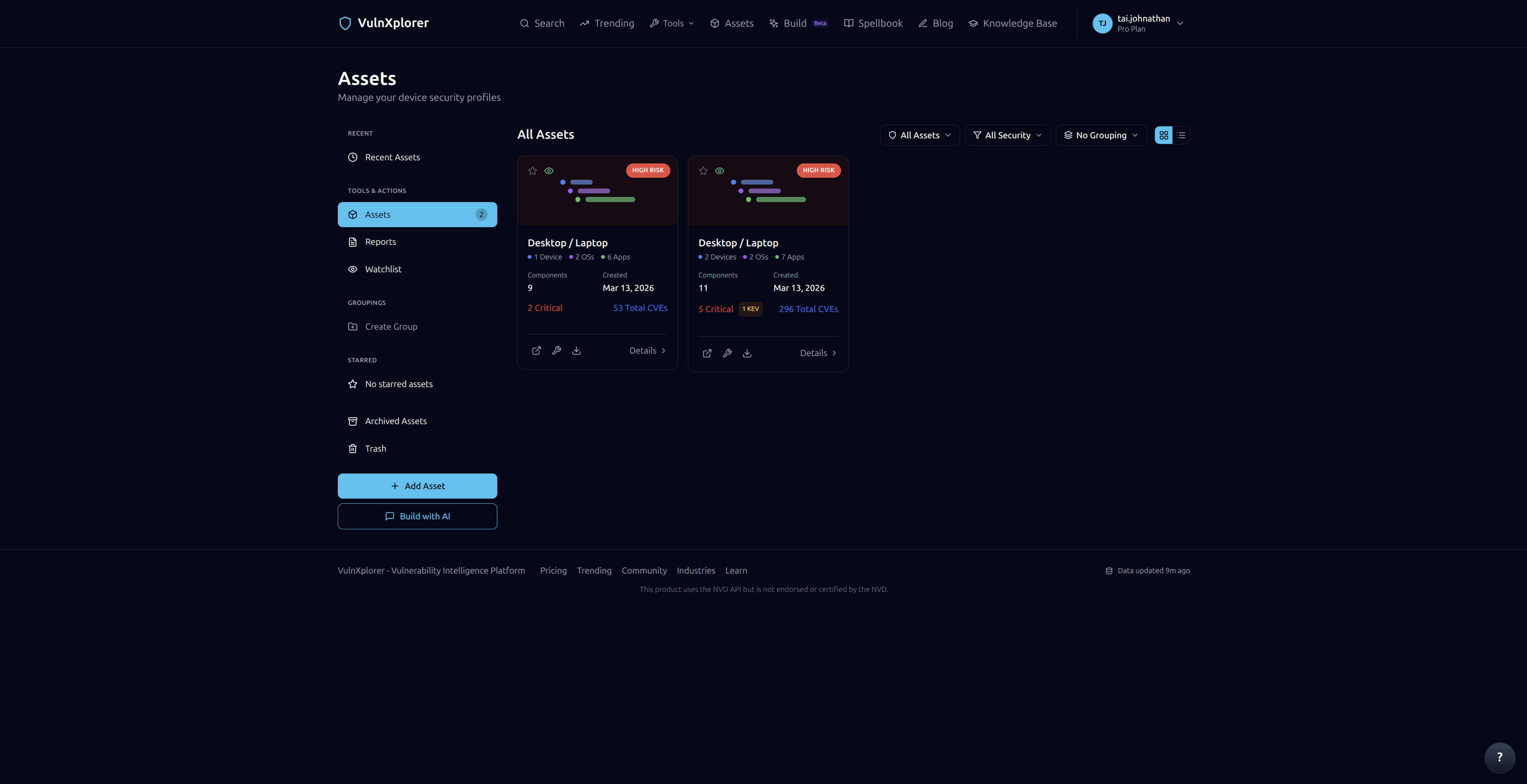Star the 11-component Desktop / Laptop asset
This screenshot has height=784, width=1527.
pos(703,171)
